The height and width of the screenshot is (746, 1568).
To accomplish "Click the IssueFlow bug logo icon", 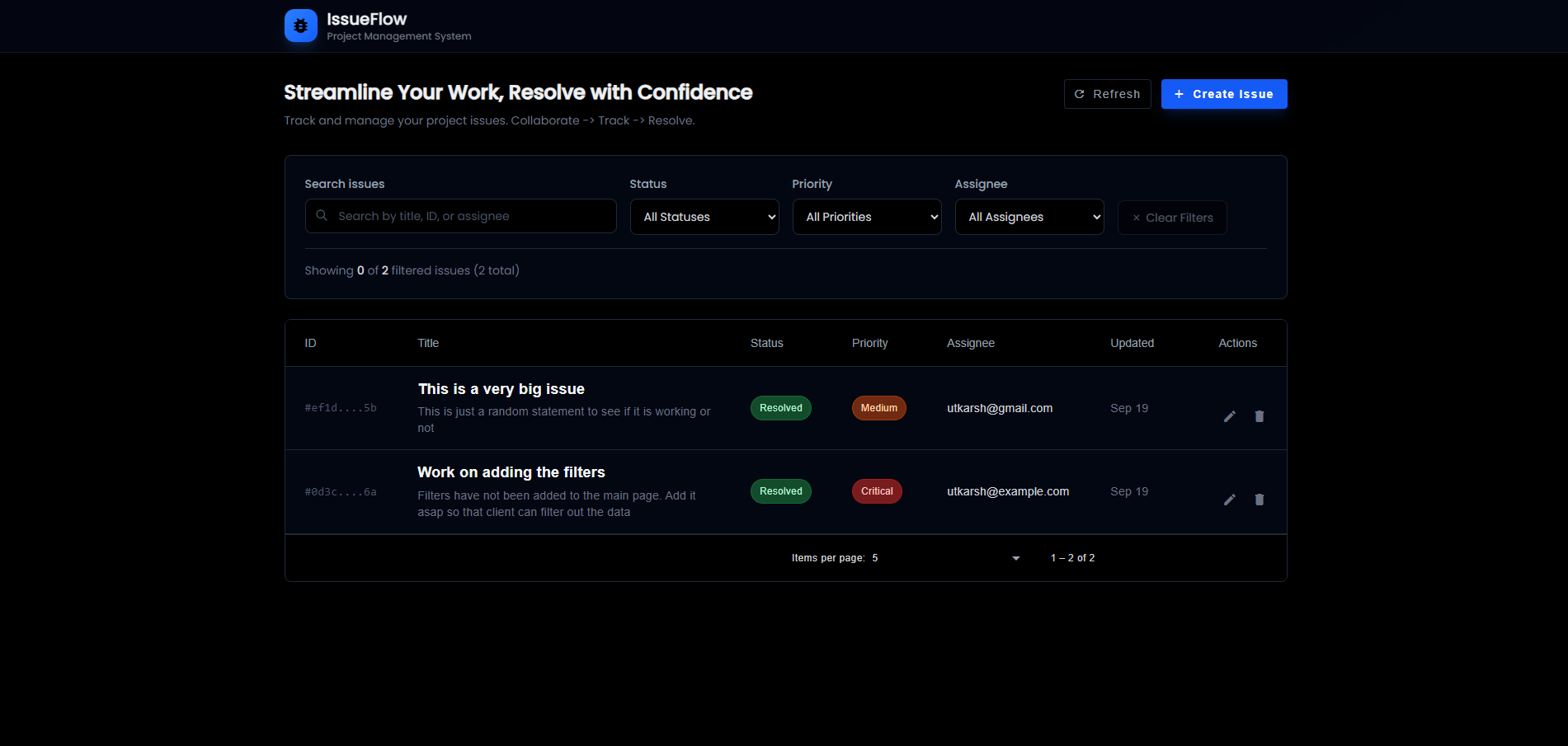I will point(300,26).
